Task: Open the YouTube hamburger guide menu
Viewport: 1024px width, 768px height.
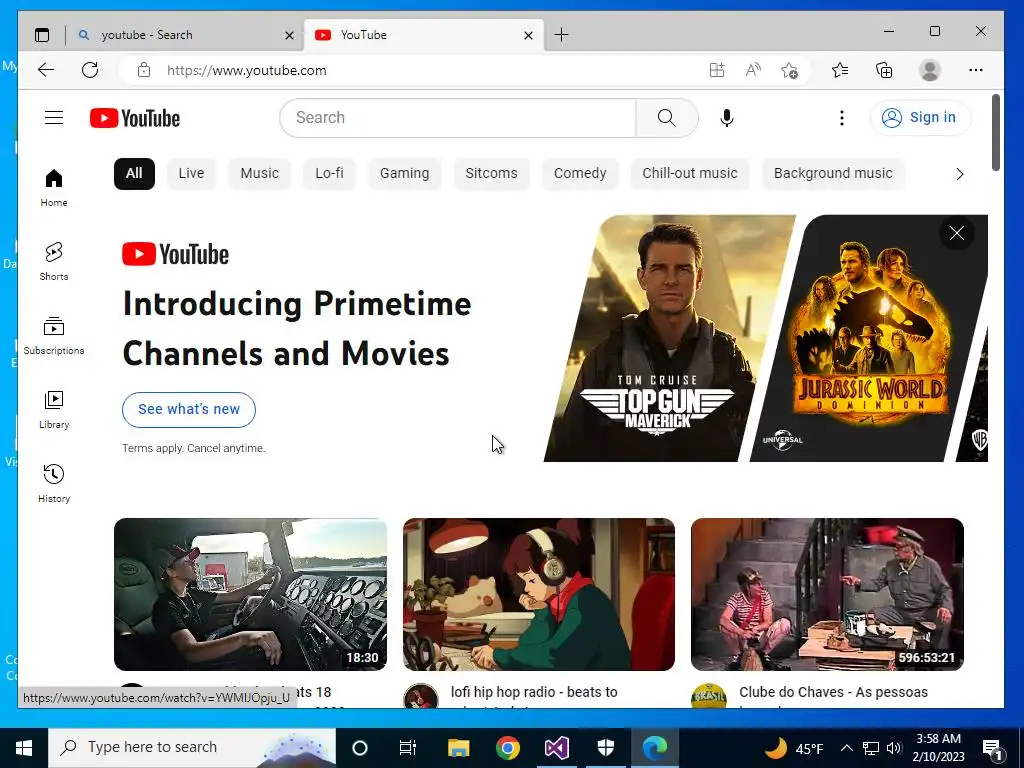Action: click(54, 118)
